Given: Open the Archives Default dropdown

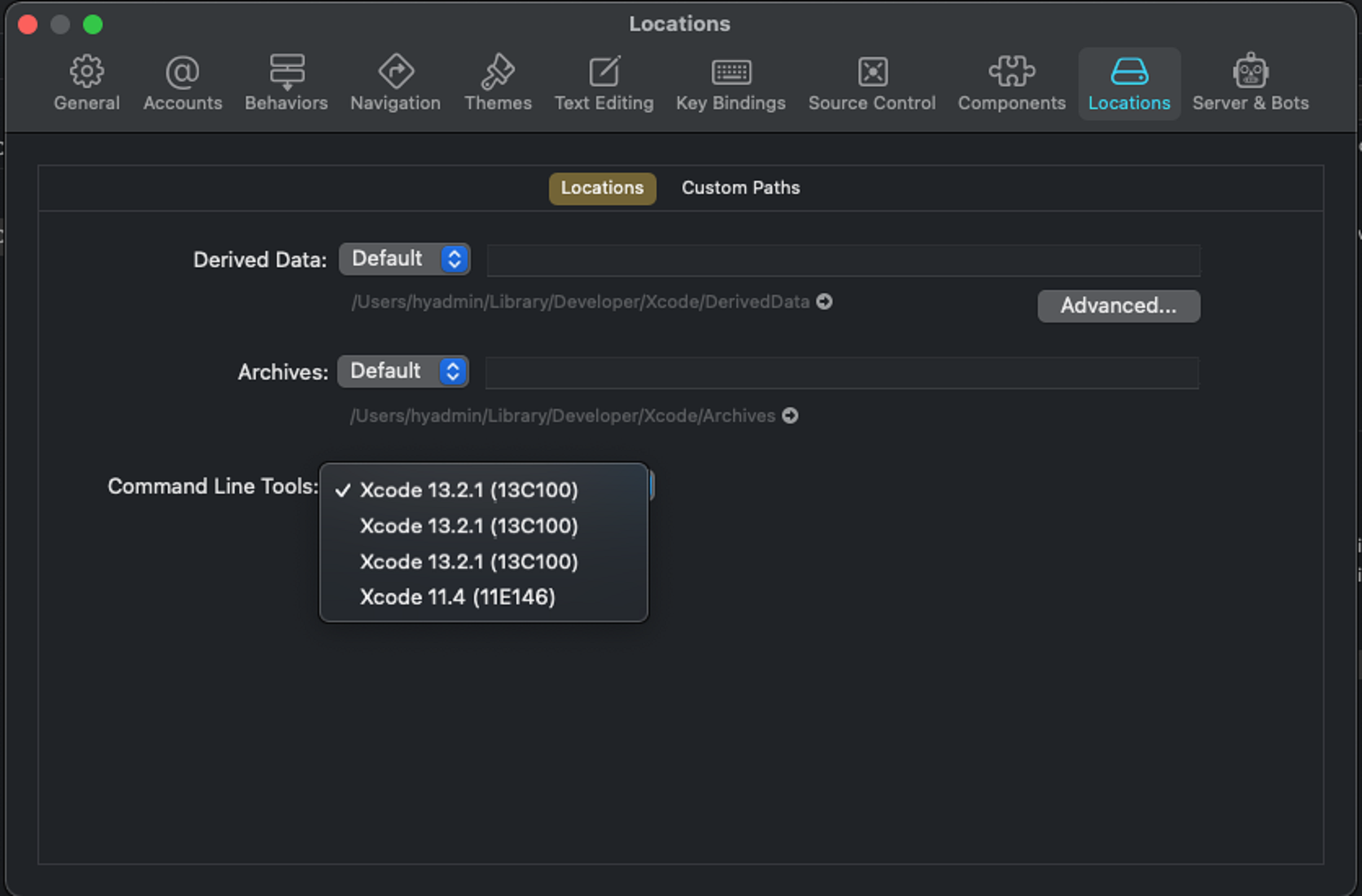Looking at the screenshot, I should click(402, 371).
